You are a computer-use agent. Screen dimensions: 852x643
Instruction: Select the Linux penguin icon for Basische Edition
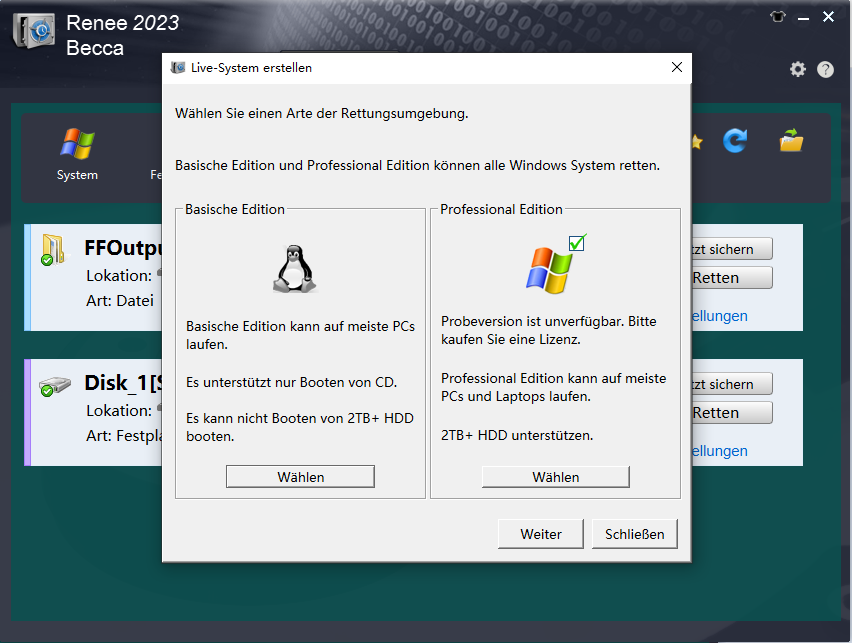click(295, 266)
